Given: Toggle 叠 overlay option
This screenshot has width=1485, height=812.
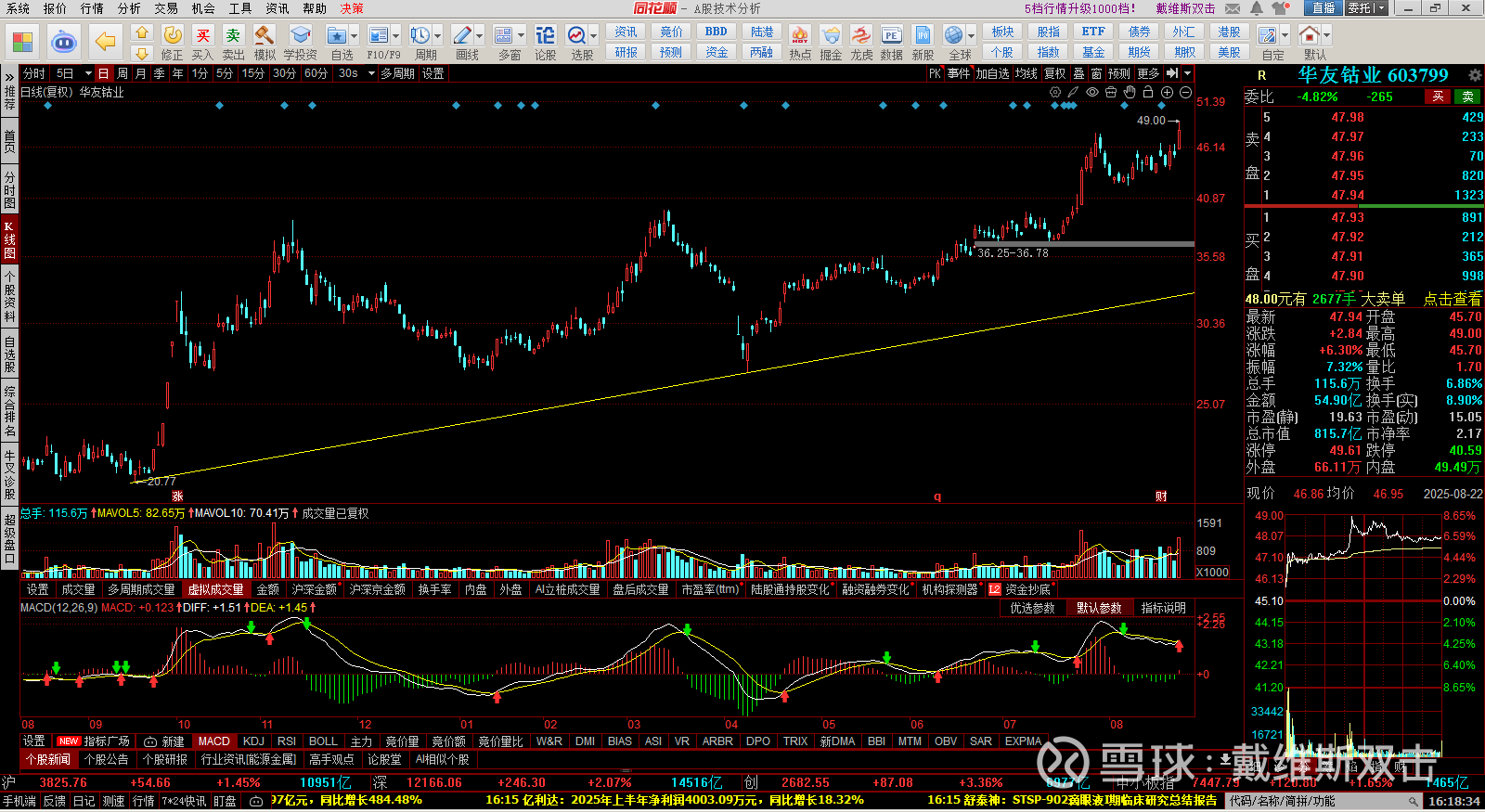Looking at the screenshot, I should pos(1078,73).
